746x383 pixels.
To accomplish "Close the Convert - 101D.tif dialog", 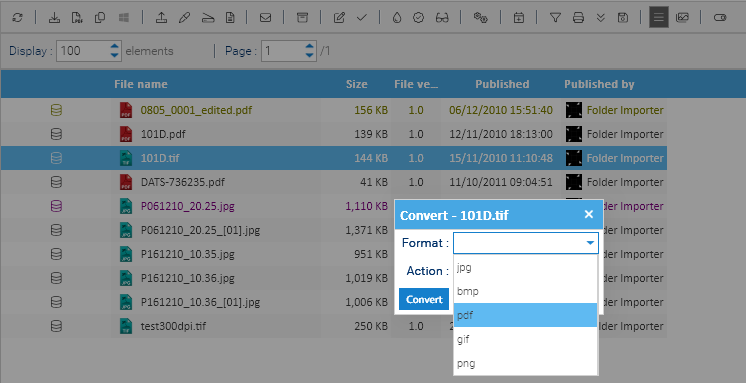I will coord(589,215).
